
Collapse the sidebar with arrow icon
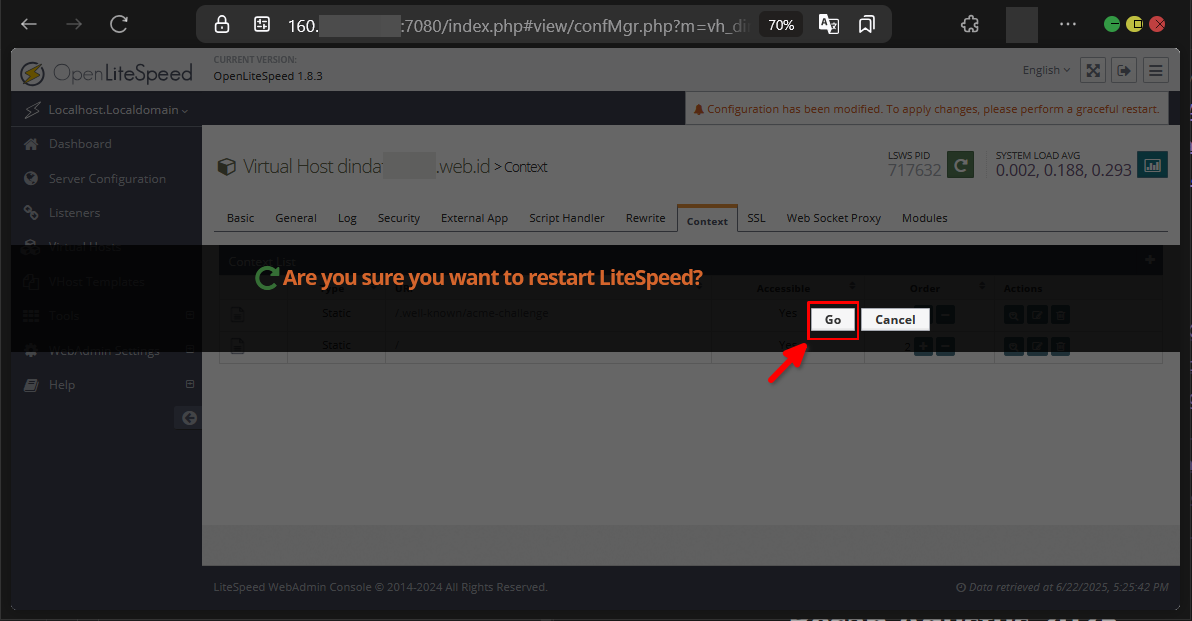[189, 417]
